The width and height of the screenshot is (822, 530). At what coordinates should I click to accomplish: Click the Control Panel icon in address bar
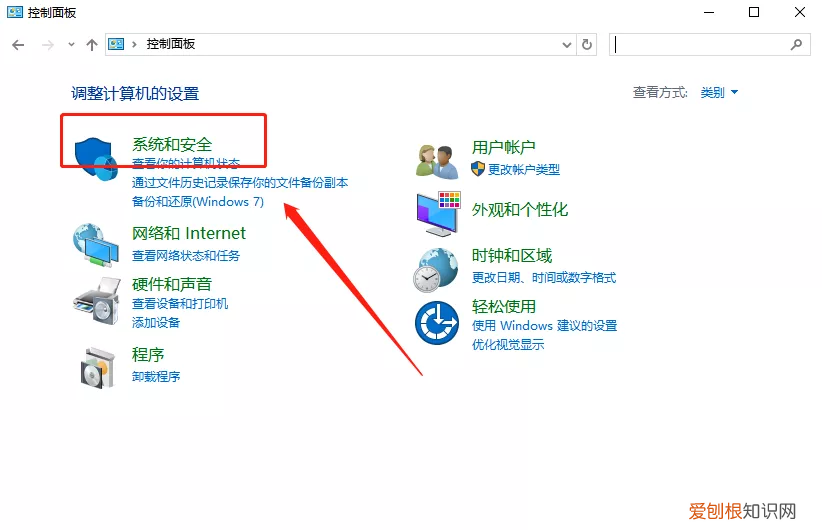tap(116, 45)
